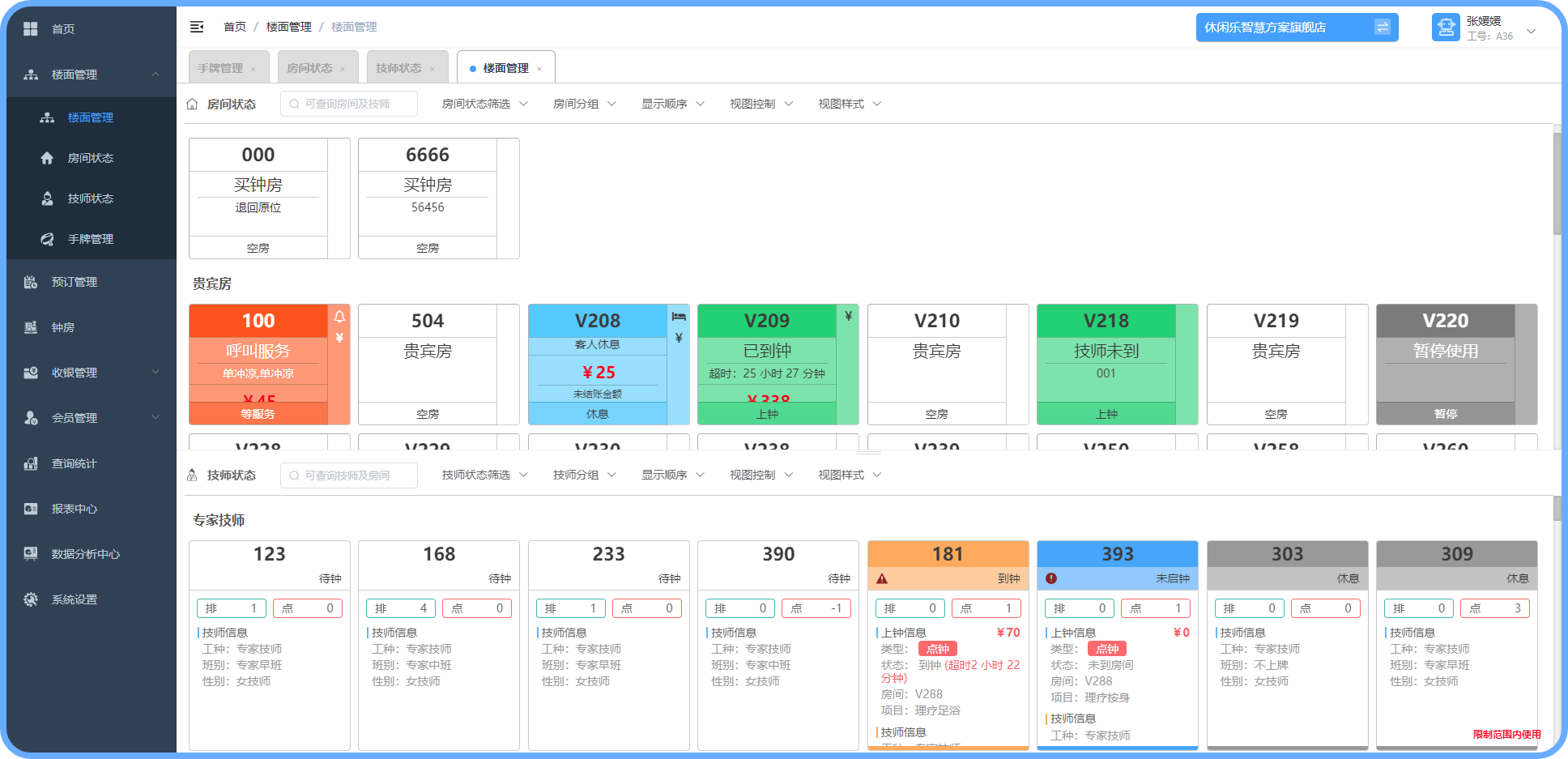Screen dimensions: 1568x759
Task: Click the warning triangle on technician 181
Action: (882, 578)
